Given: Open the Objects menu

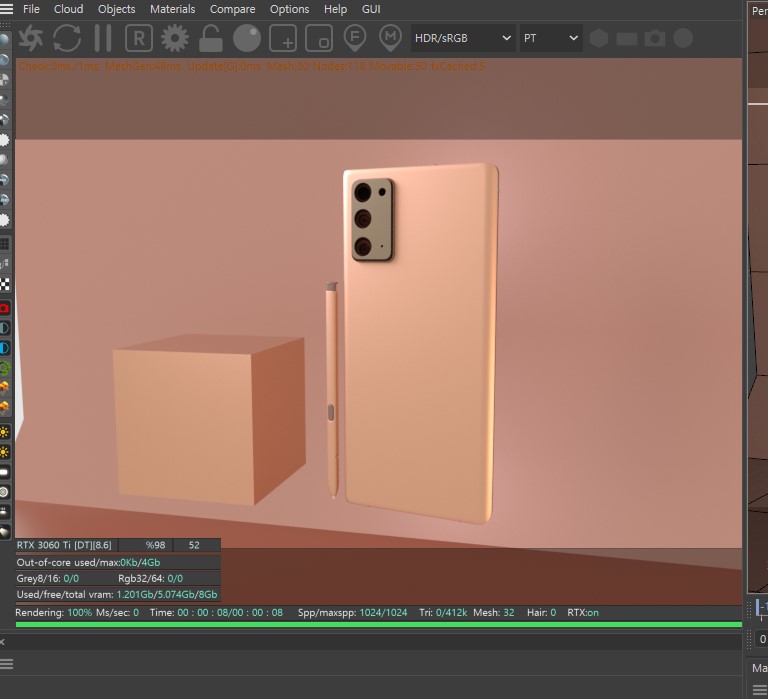Looking at the screenshot, I should point(117,9).
